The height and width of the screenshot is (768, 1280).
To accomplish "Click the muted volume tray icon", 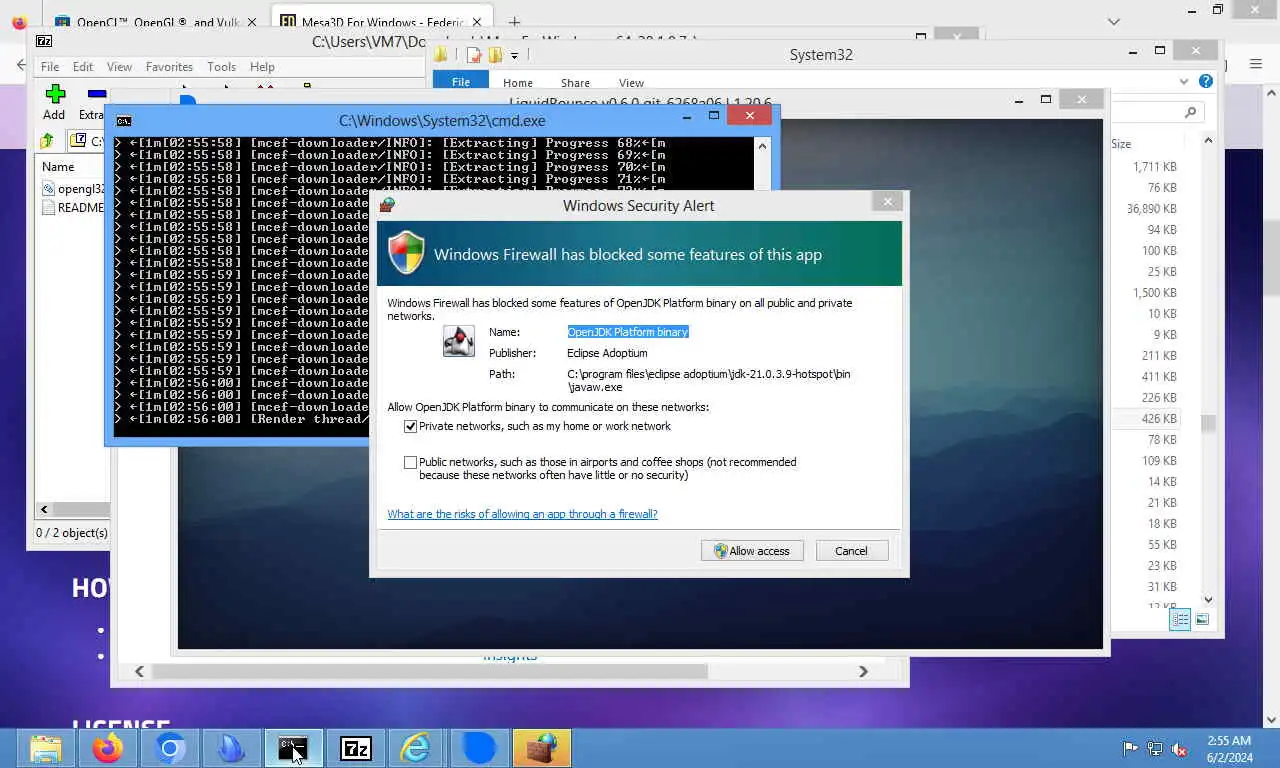I will click(1180, 748).
